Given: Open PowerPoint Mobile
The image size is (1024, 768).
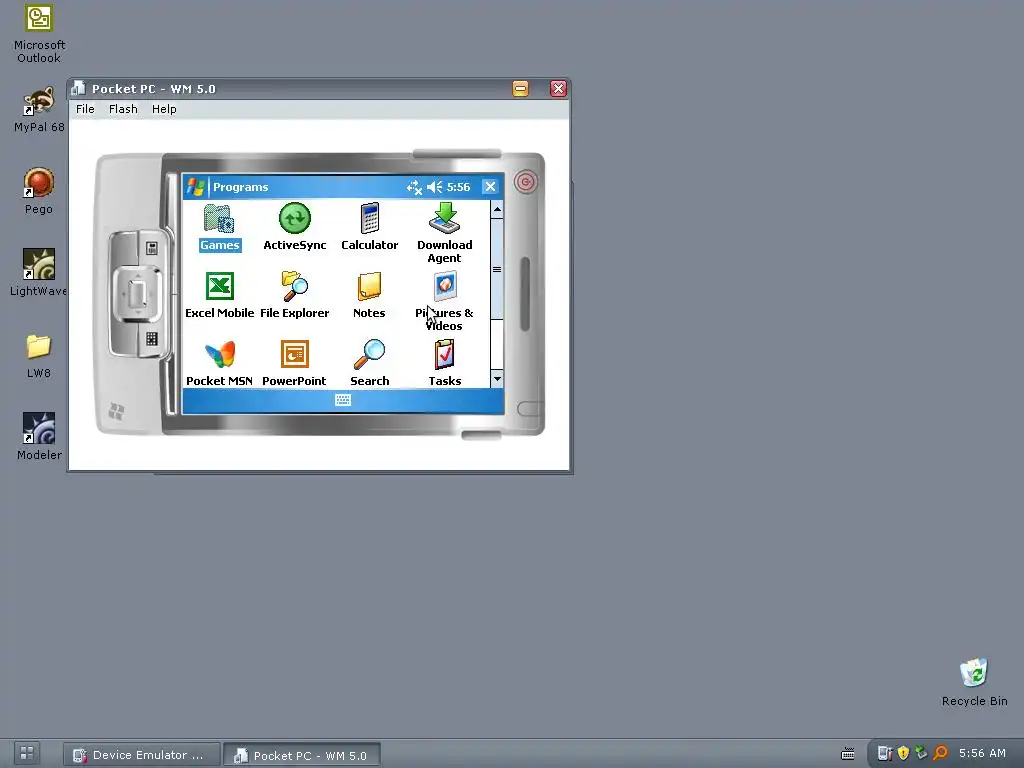Looking at the screenshot, I should pos(295,364).
